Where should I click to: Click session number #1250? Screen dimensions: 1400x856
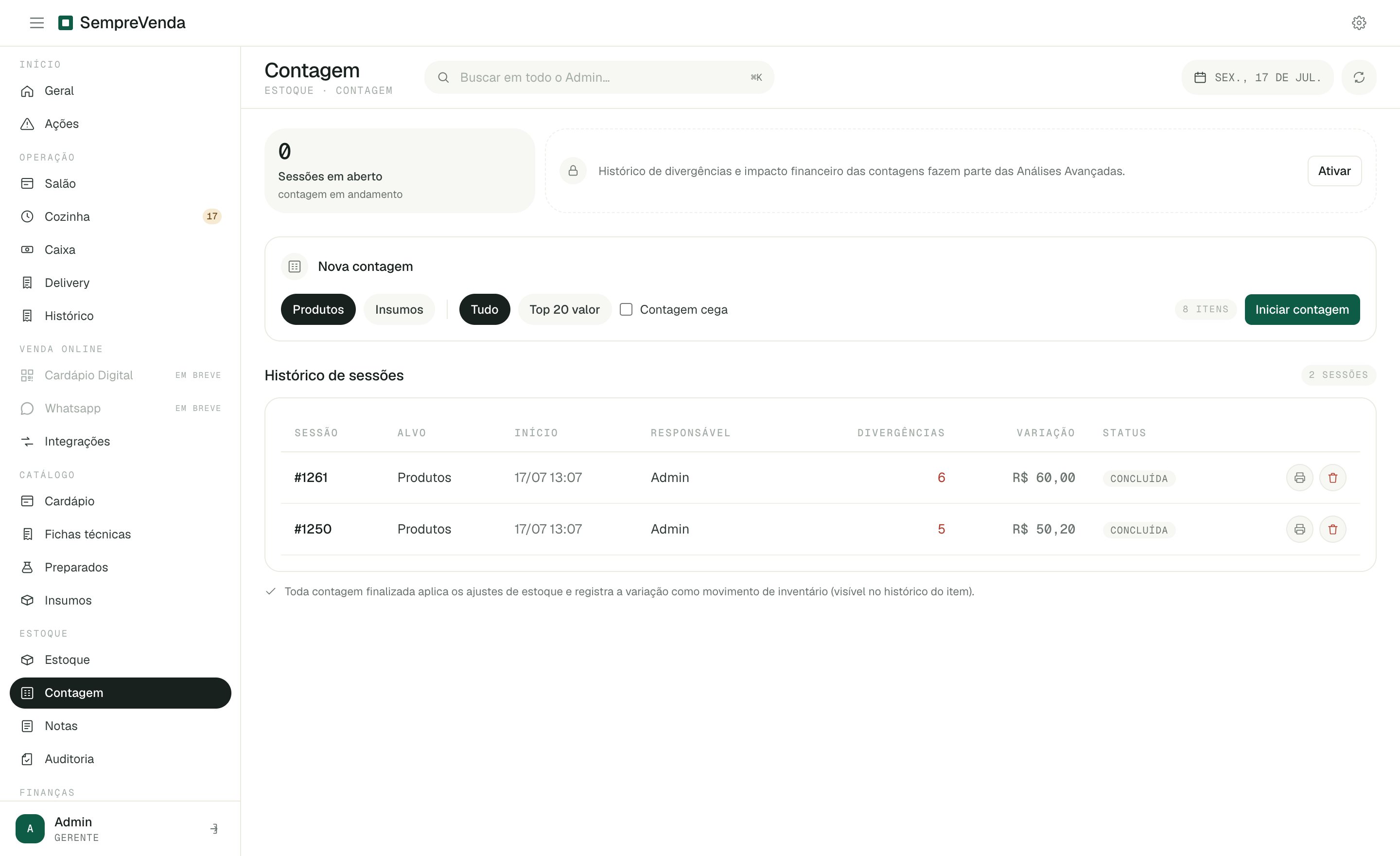point(313,529)
